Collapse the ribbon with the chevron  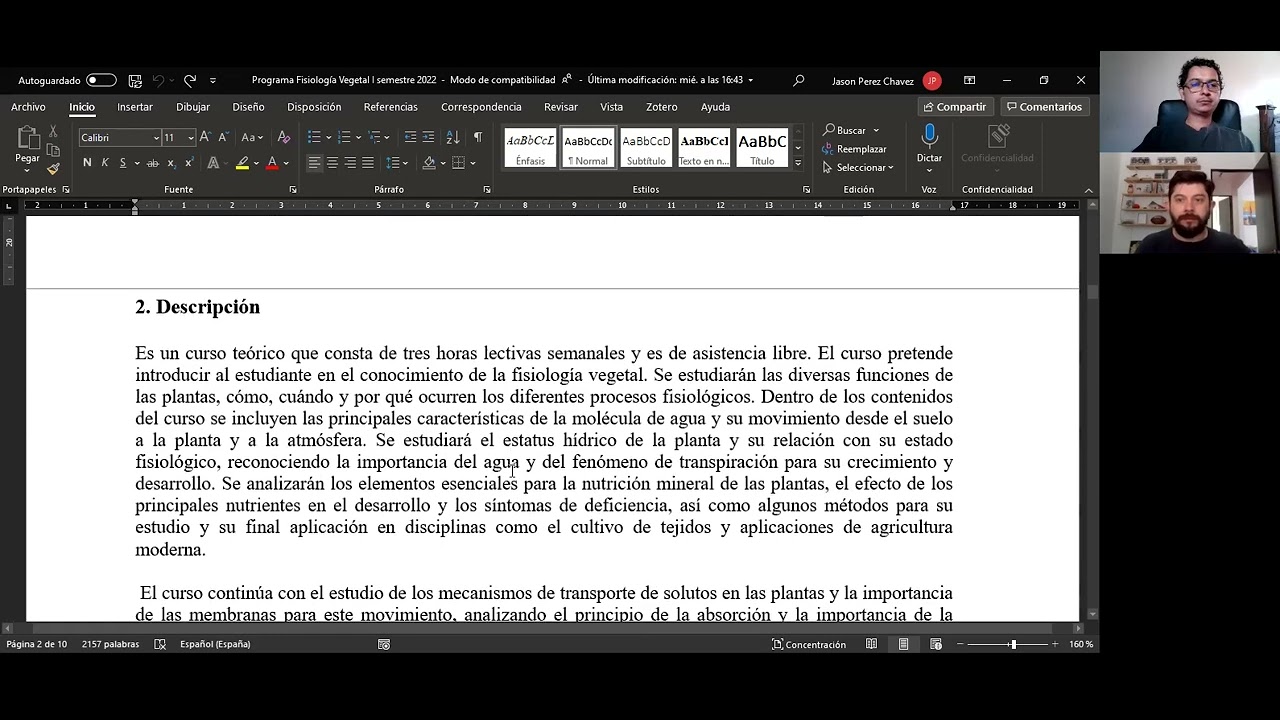[x=1088, y=190]
